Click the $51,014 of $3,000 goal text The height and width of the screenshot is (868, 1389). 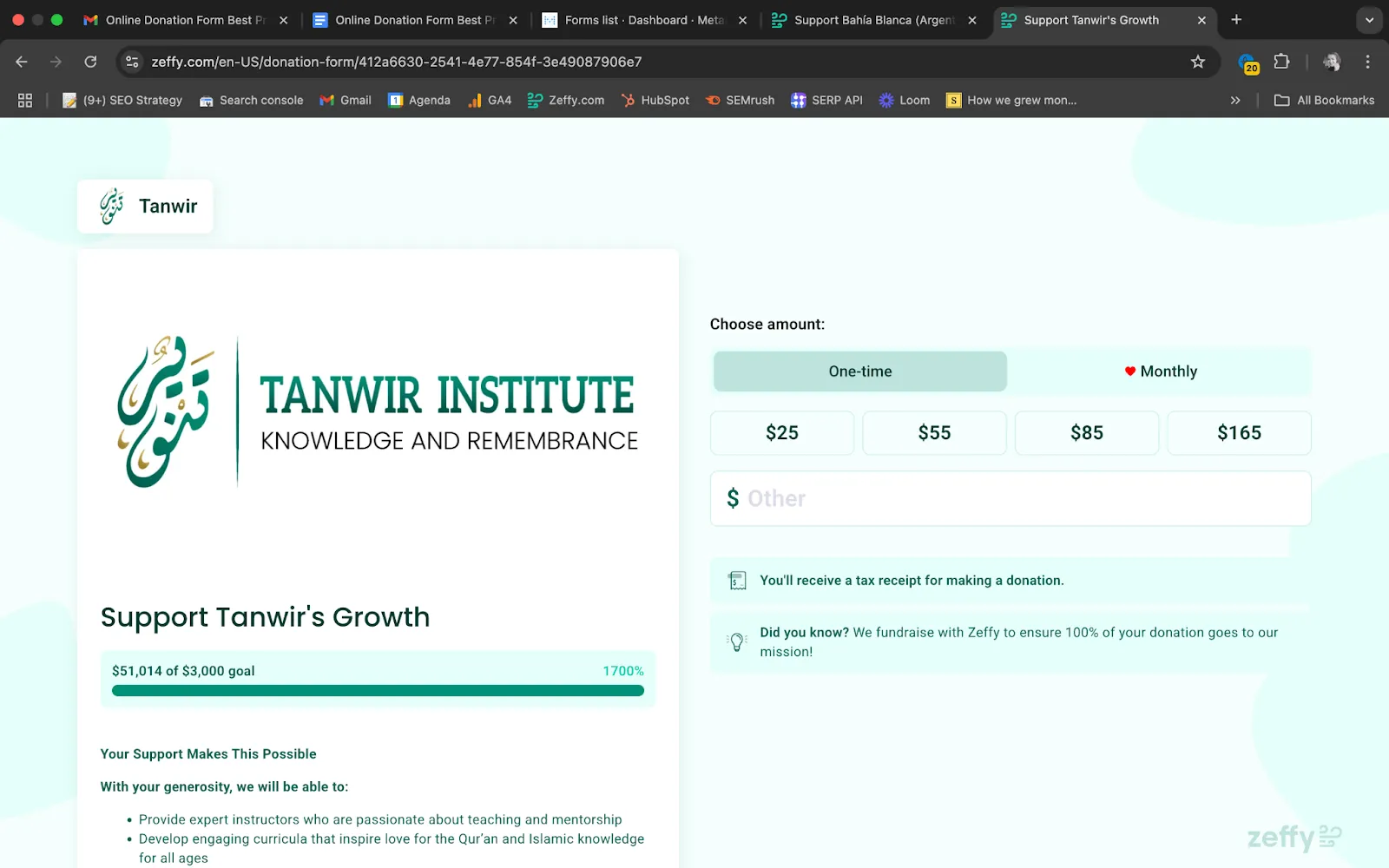(x=183, y=671)
